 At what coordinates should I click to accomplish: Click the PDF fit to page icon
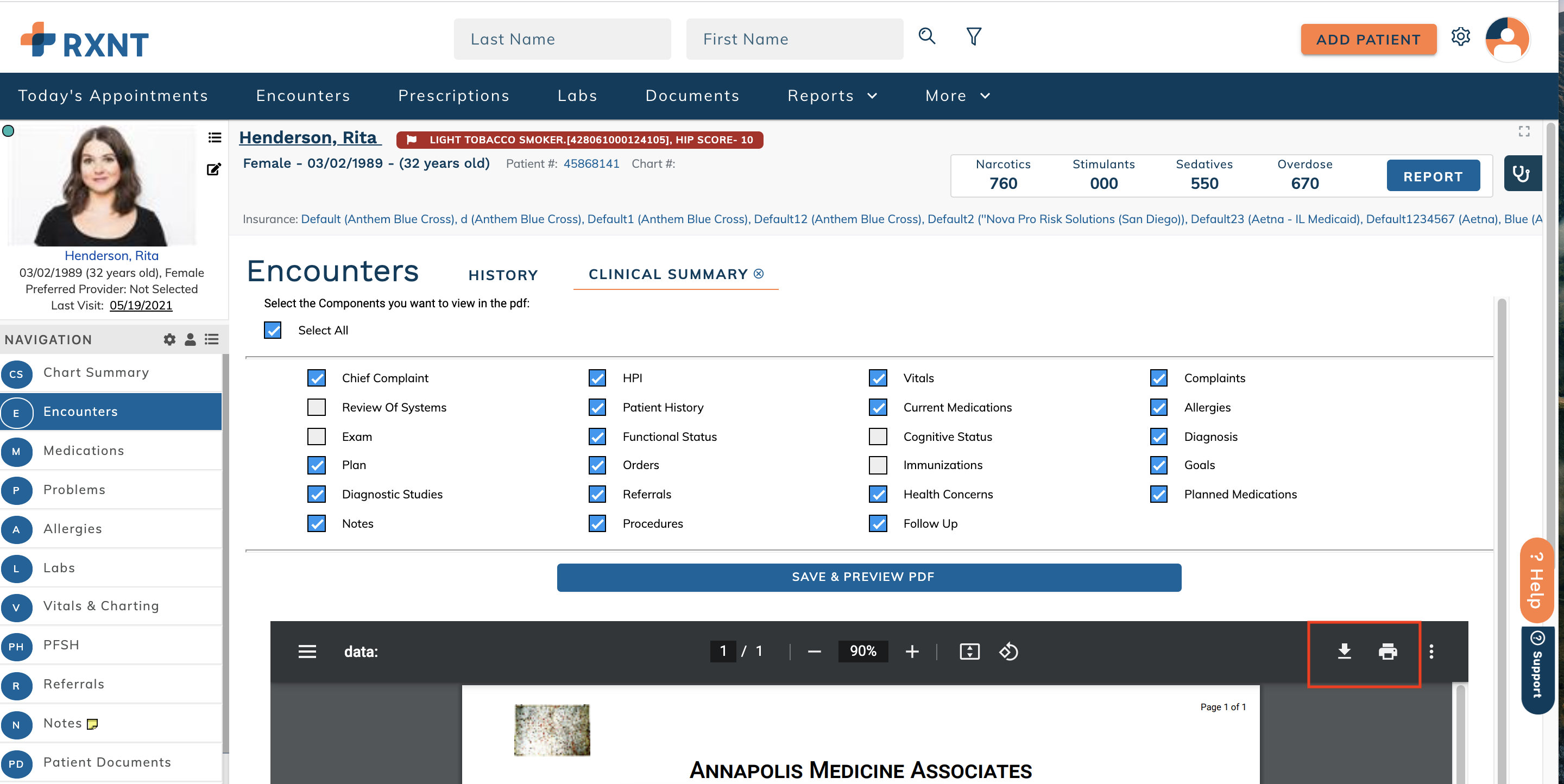pos(969,651)
